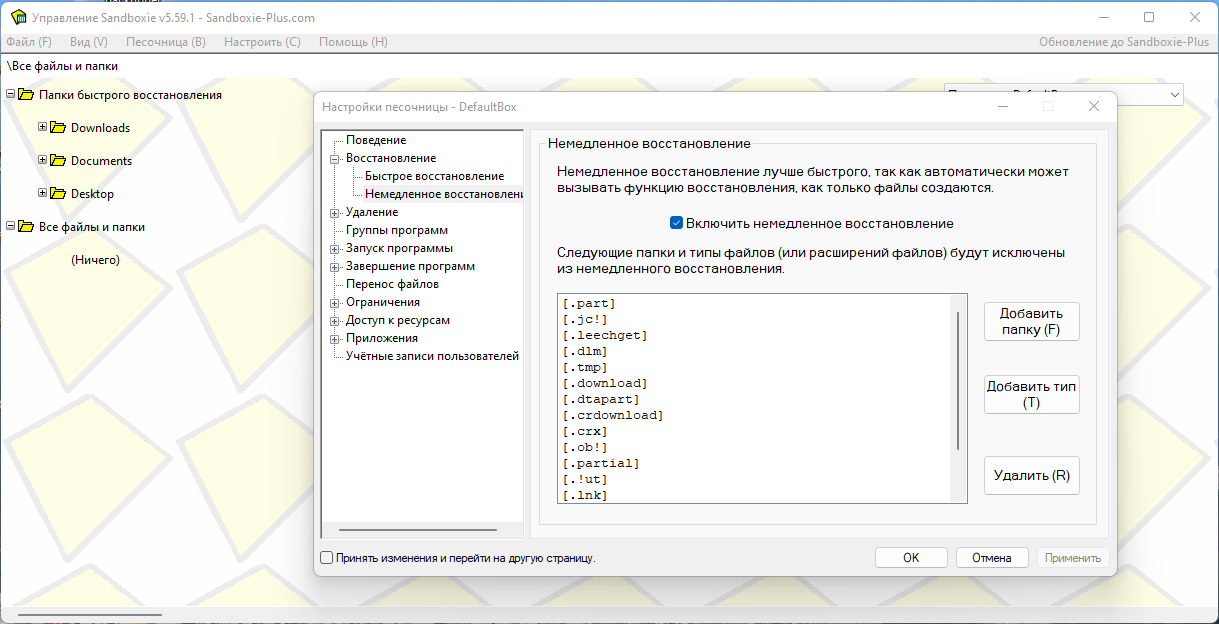Click 'Обновление до Sandboxie-Plus' link

(1123, 42)
